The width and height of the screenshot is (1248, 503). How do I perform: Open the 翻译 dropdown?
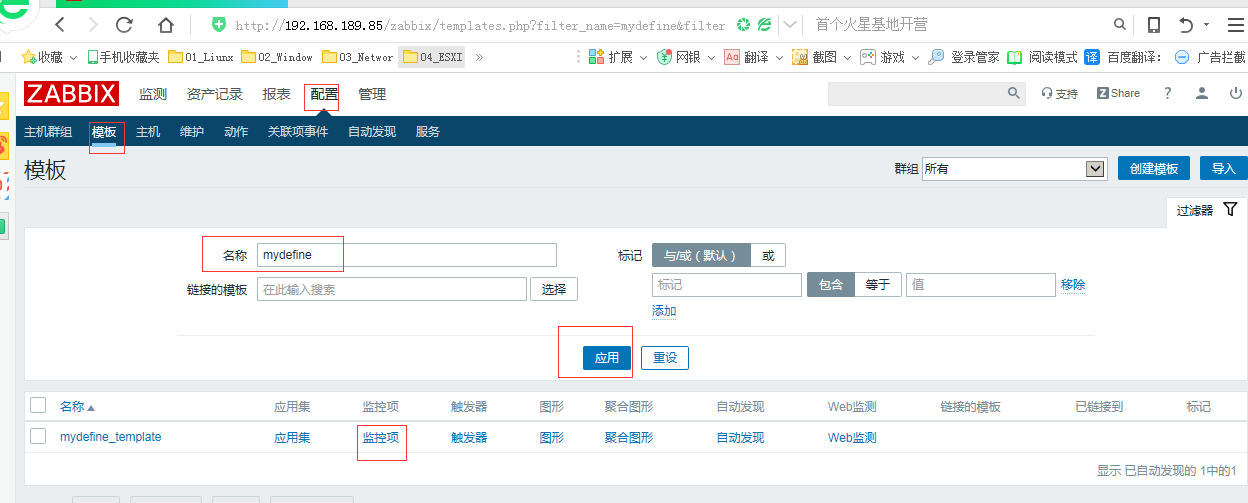click(x=754, y=57)
